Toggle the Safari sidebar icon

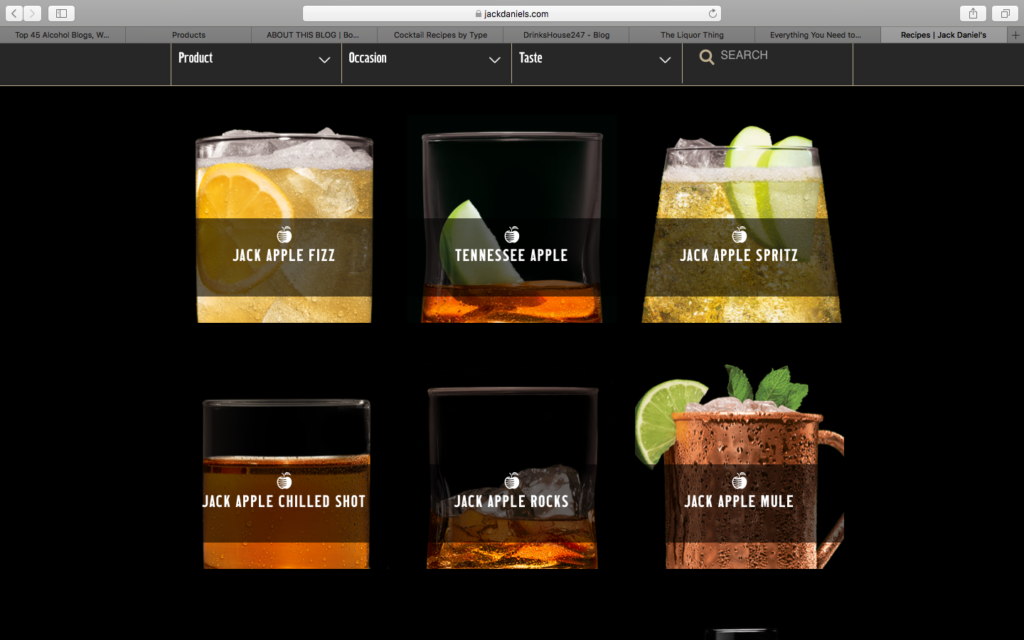pyautogui.click(x=61, y=13)
